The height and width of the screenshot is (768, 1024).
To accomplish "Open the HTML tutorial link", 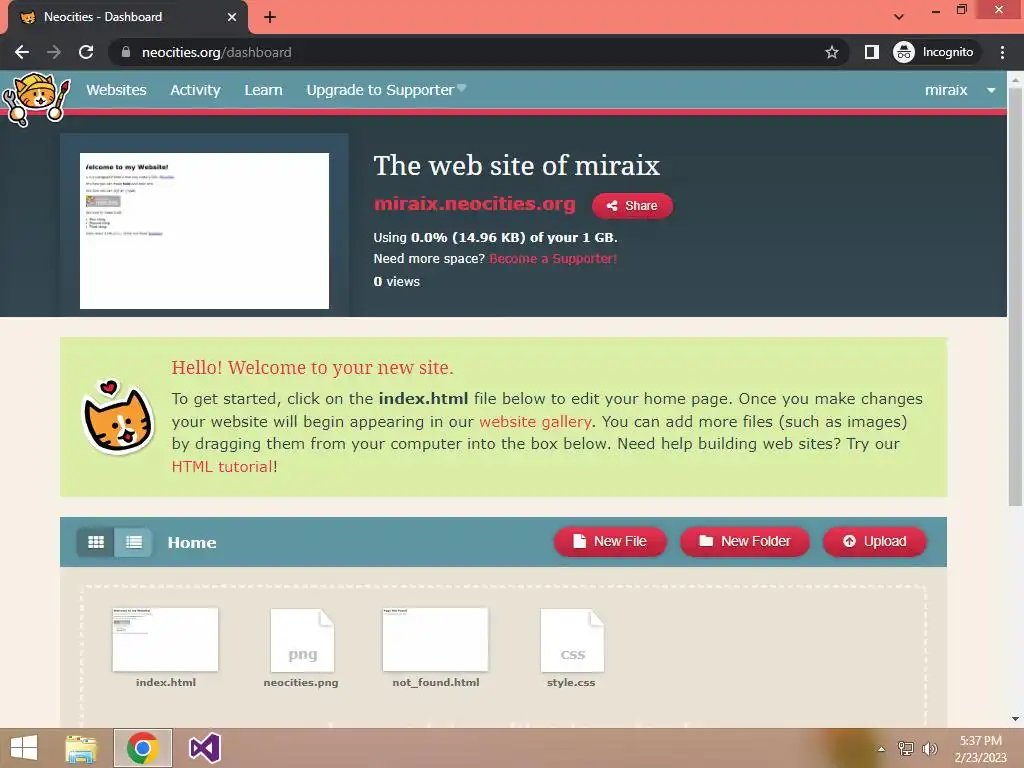I will (x=222, y=466).
